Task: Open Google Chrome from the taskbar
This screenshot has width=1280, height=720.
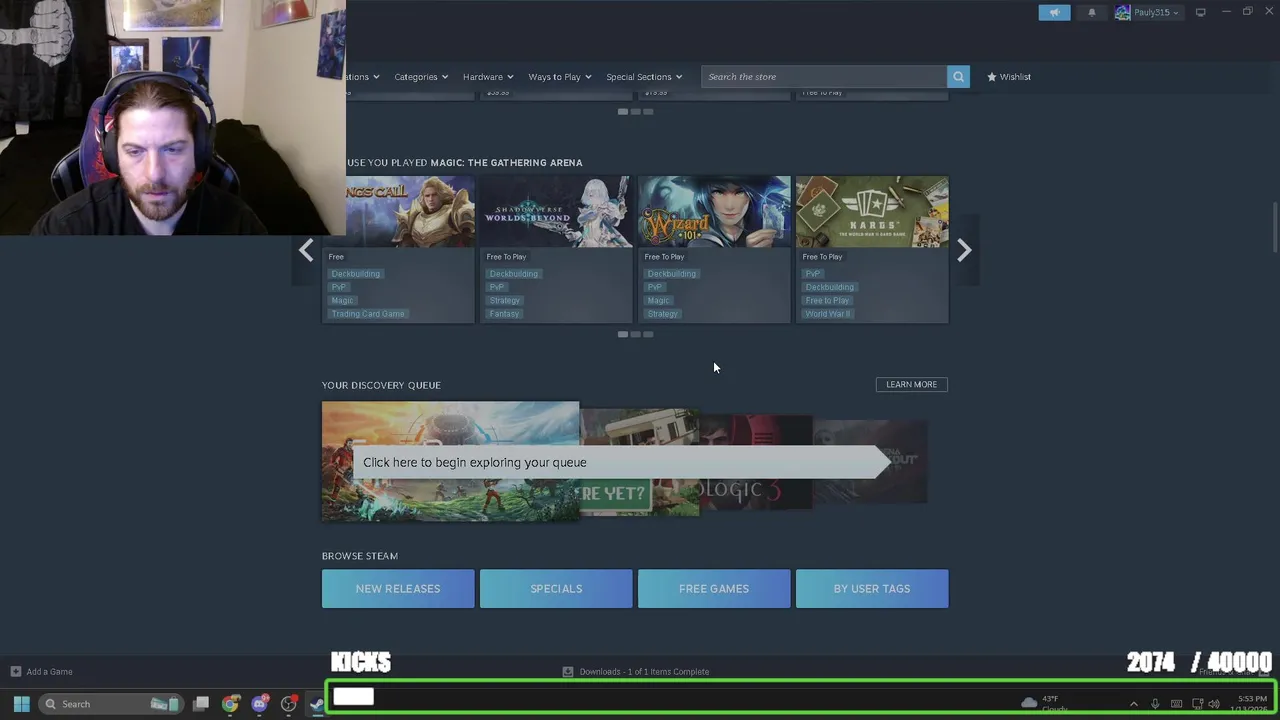Action: pyautogui.click(x=230, y=704)
